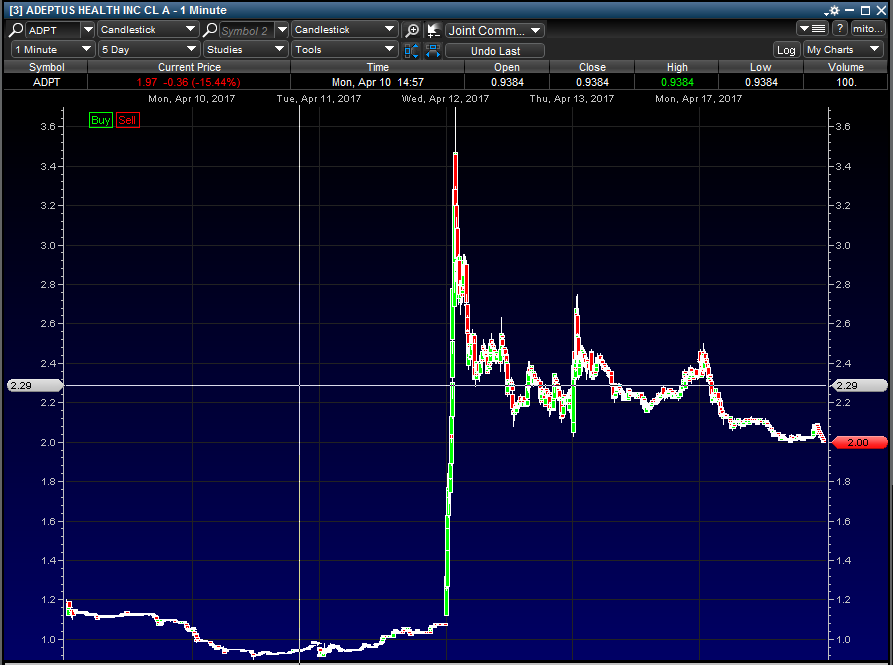The width and height of the screenshot is (893, 665).
Task: Open the window settings gear icon
Action: (832, 10)
